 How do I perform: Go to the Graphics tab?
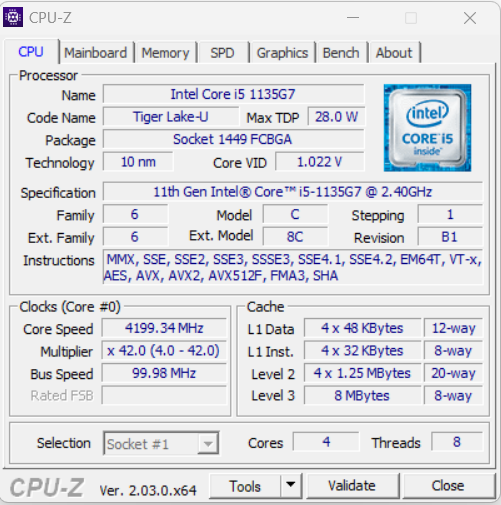282,53
